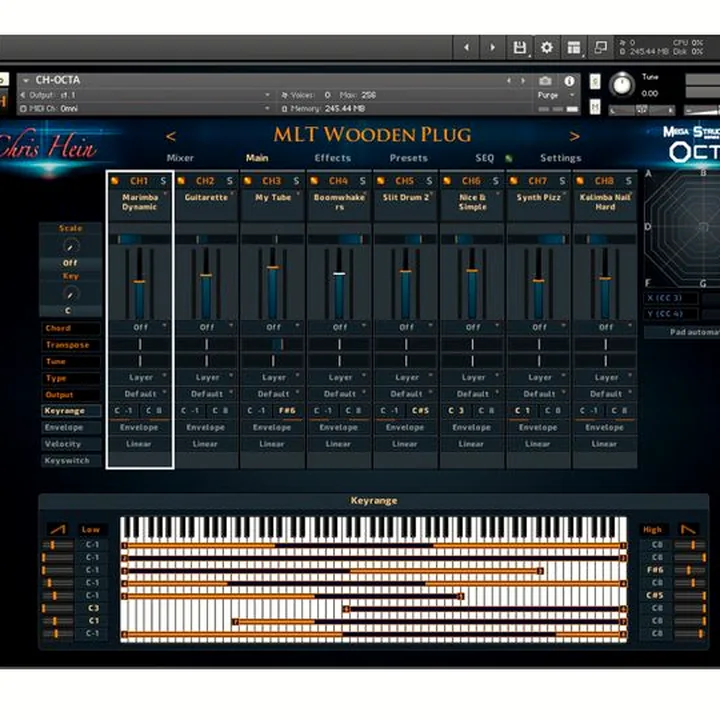Click next arrow in top toolbar
The image size is (720, 720).
[x=493, y=47]
